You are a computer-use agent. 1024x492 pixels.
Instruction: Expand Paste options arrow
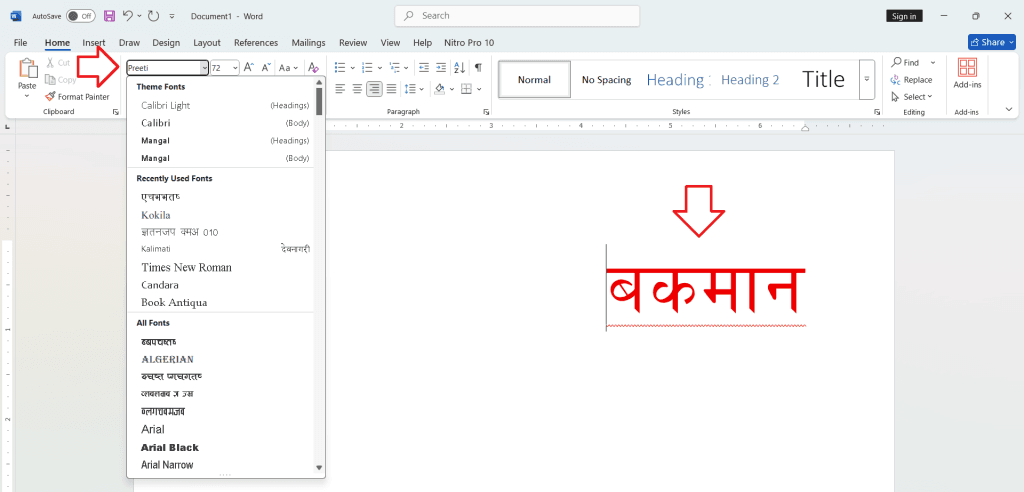27,96
